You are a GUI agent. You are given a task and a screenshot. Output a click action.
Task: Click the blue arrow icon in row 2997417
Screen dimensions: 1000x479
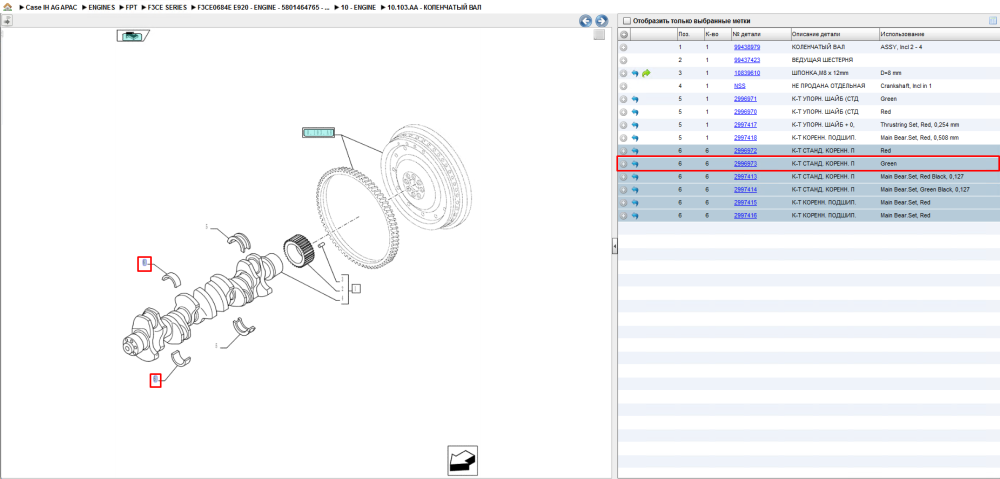635,125
